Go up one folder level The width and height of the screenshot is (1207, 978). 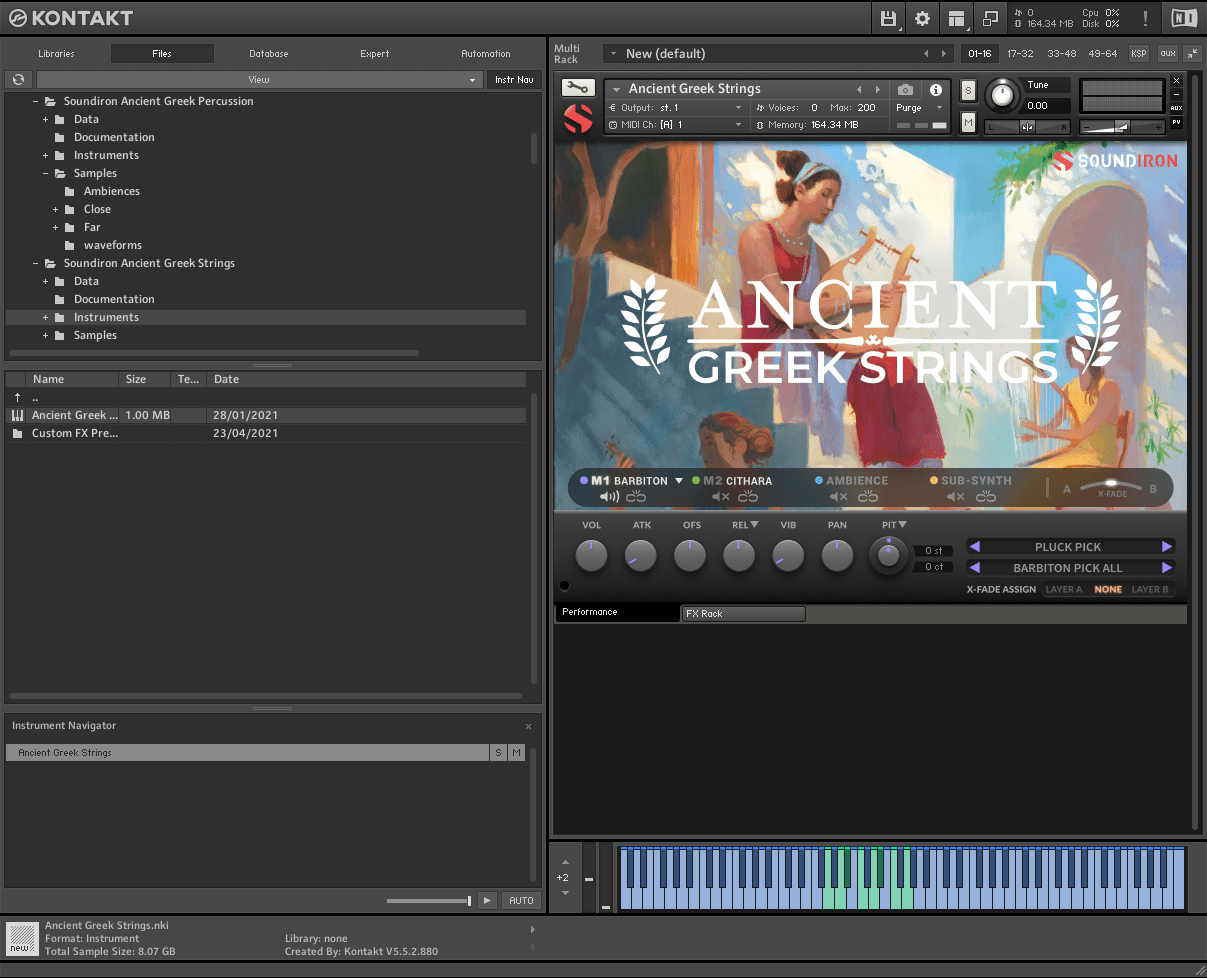(x=18, y=397)
